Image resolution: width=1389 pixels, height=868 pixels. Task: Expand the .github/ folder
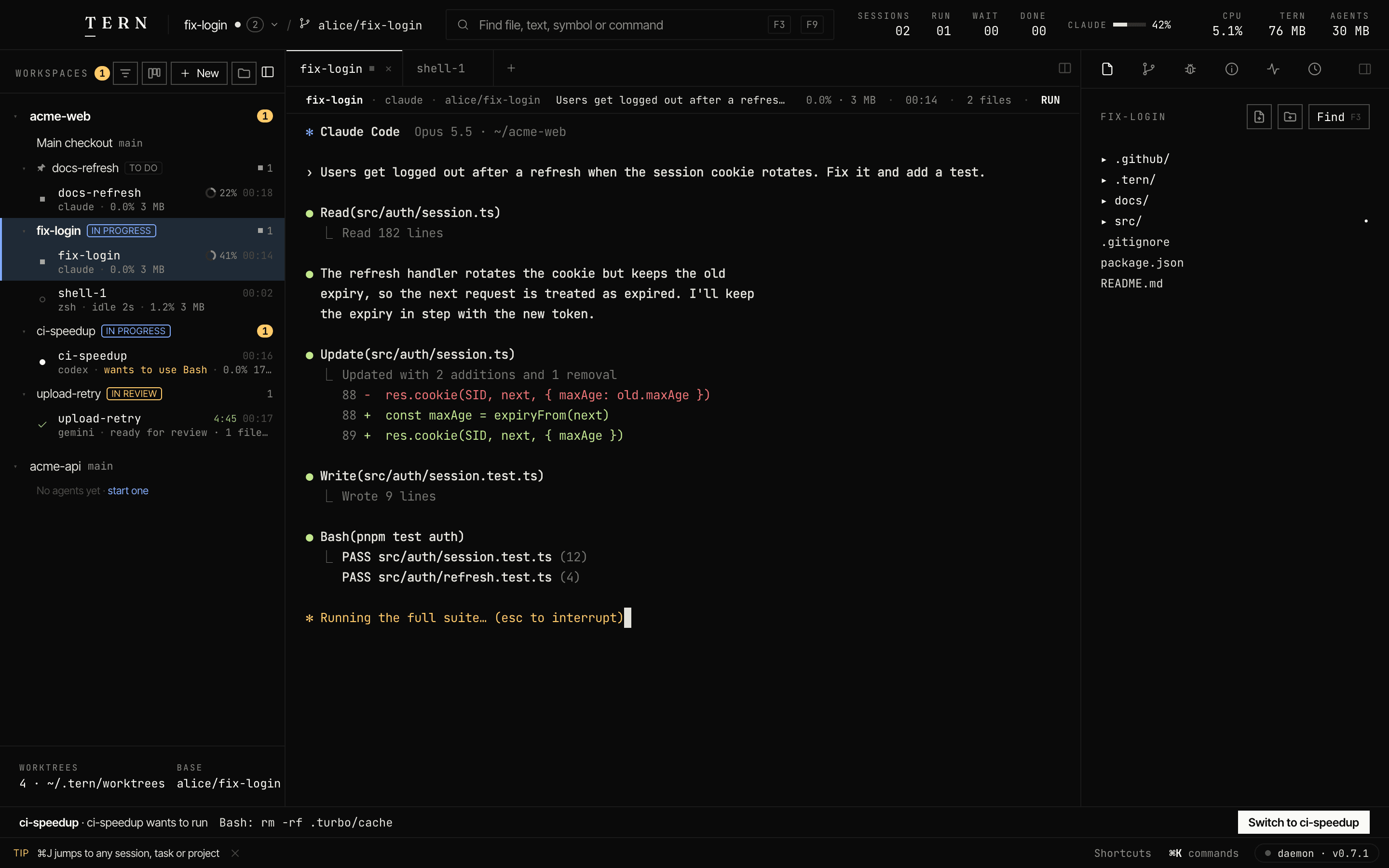(x=1104, y=160)
